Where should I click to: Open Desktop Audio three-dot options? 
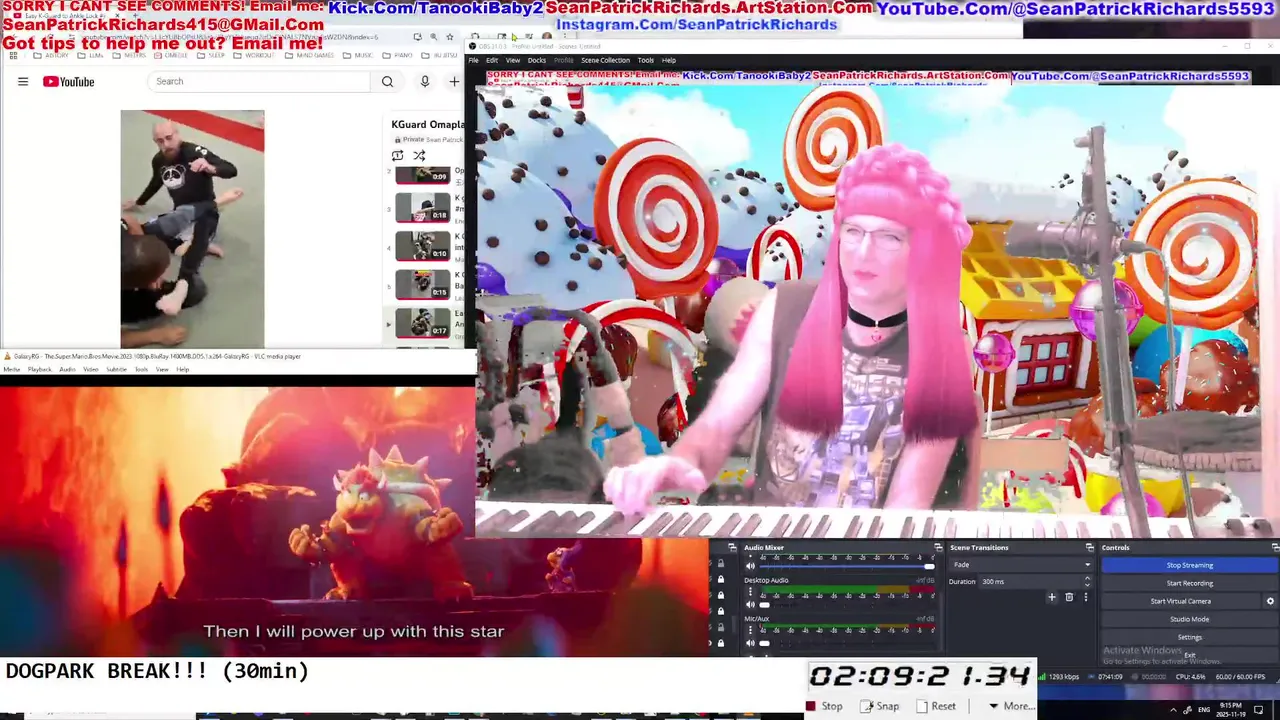pyautogui.click(x=750, y=591)
